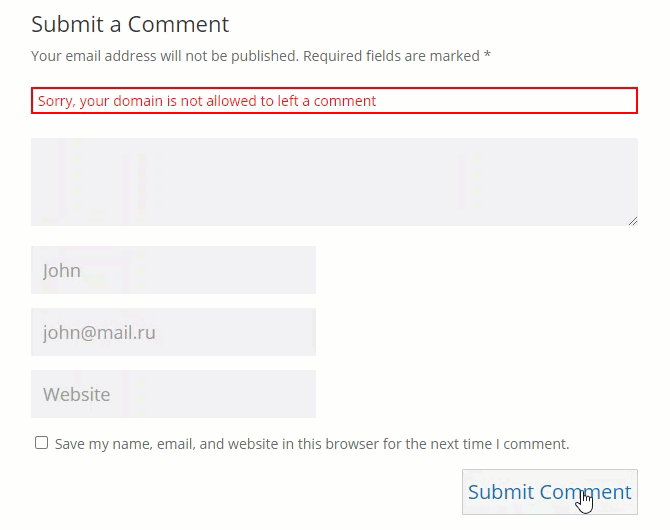
Task: Click the 'Website' placeholder text
Action: 76,394
